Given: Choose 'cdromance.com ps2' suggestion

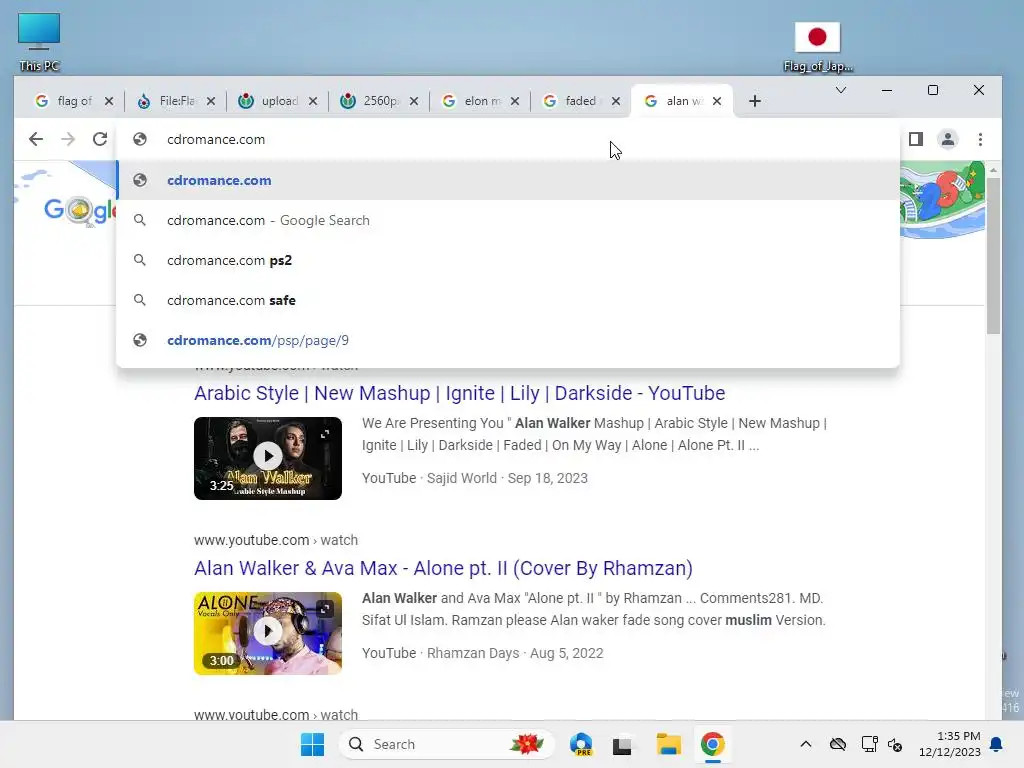Looking at the screenshot, I should click(x=508, y=260).
